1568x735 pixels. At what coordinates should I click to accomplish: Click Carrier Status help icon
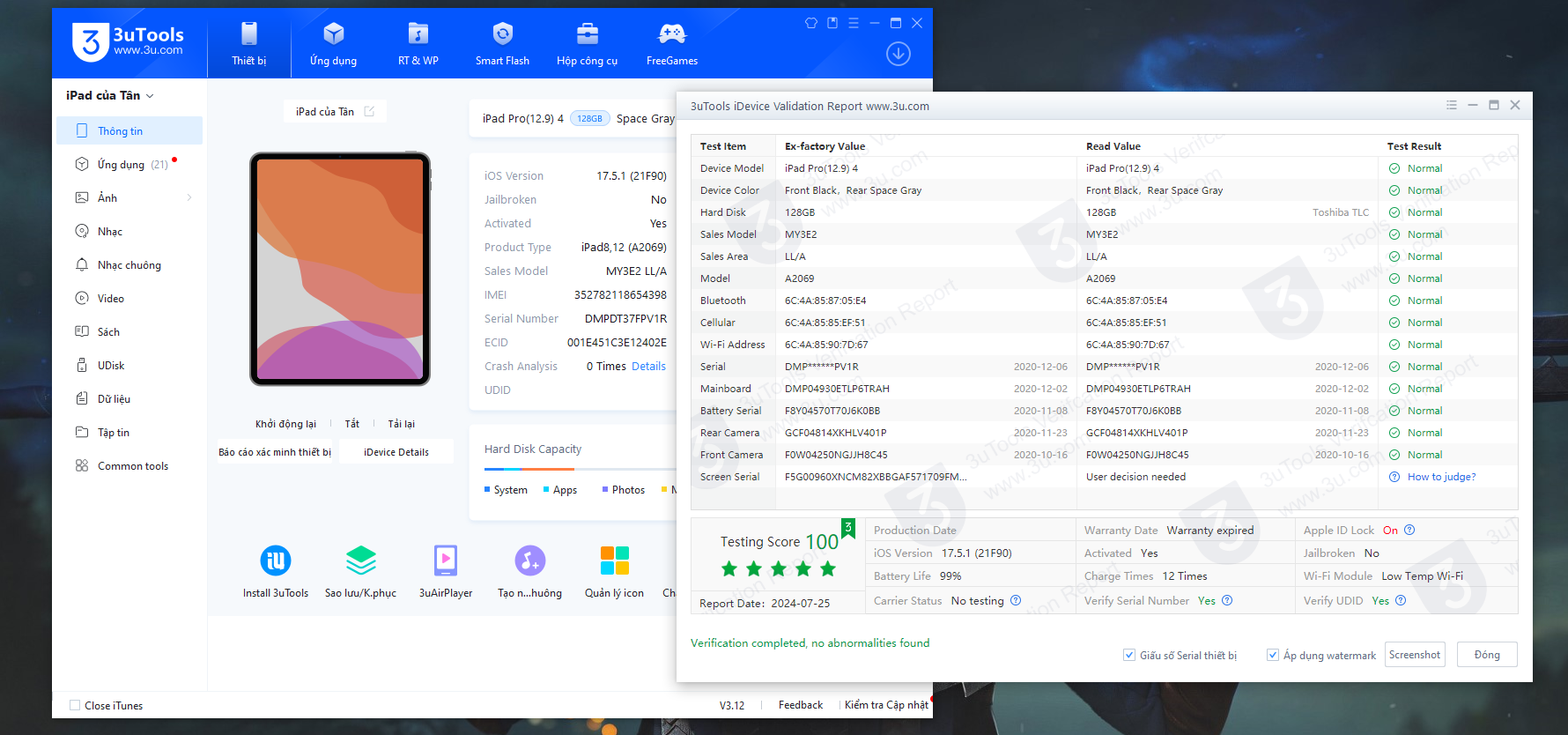coord(1016,600)
